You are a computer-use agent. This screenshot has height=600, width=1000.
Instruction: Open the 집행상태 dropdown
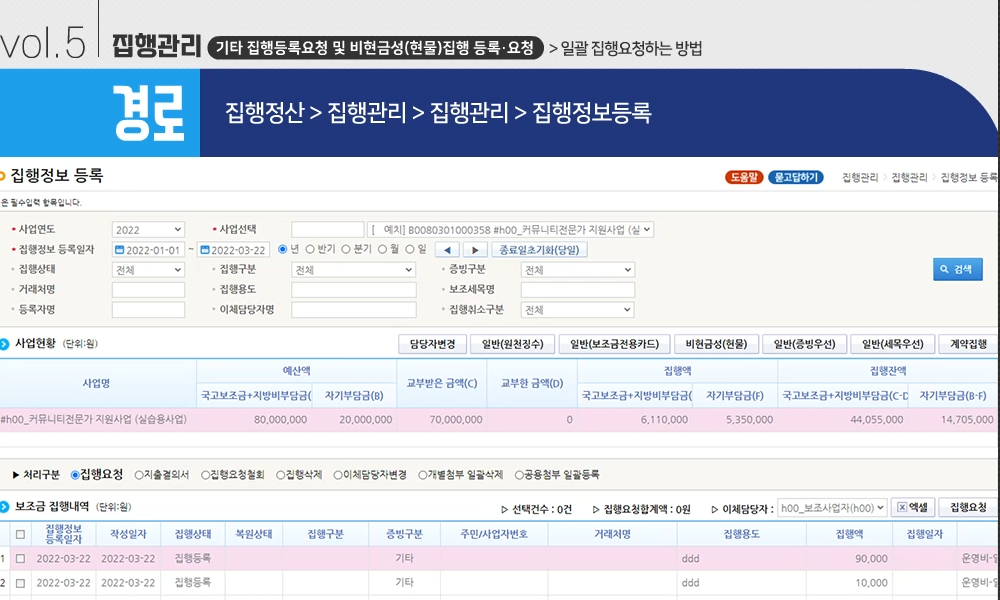[x=148, y=270]
